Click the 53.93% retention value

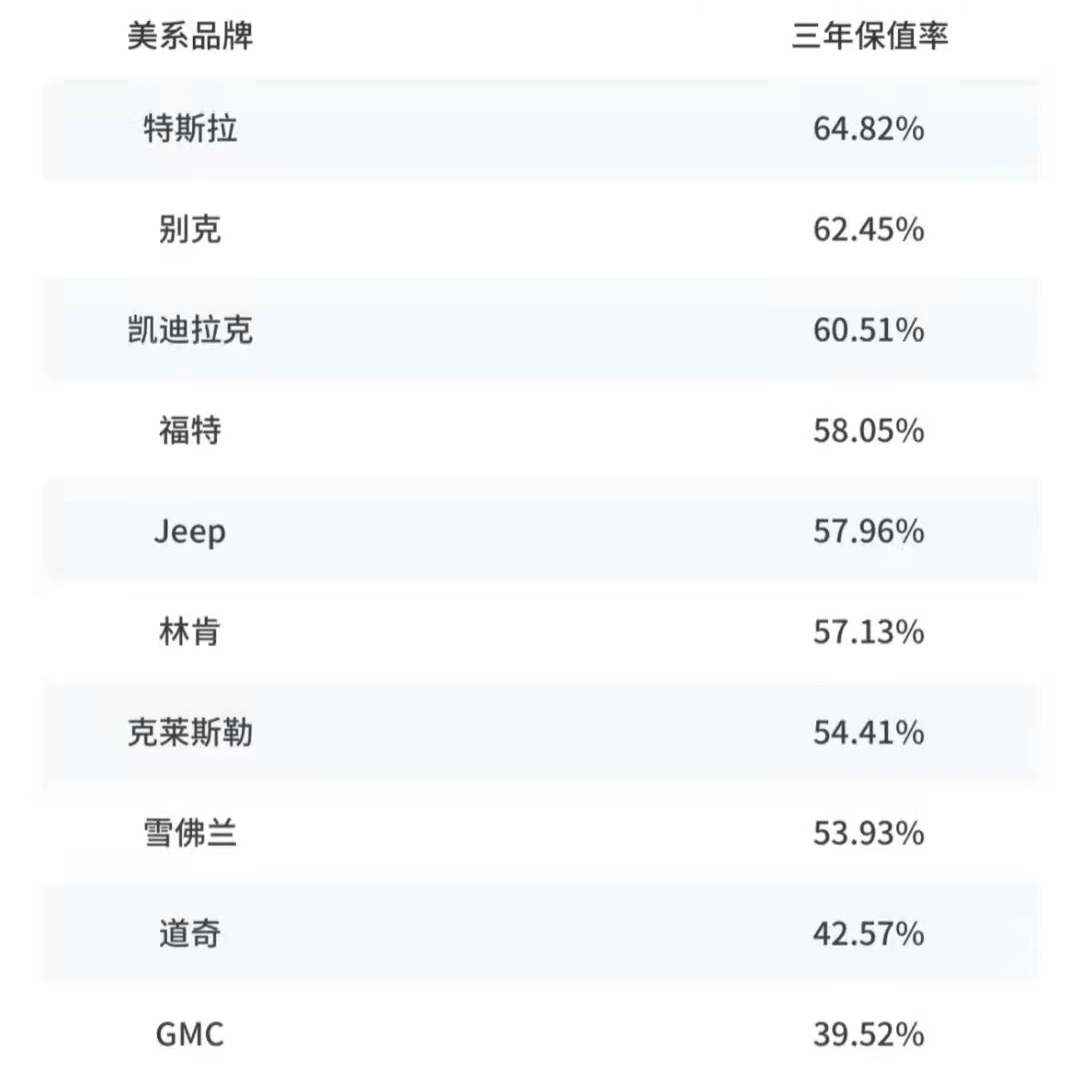pyautogui.click(x=868, y=833)
